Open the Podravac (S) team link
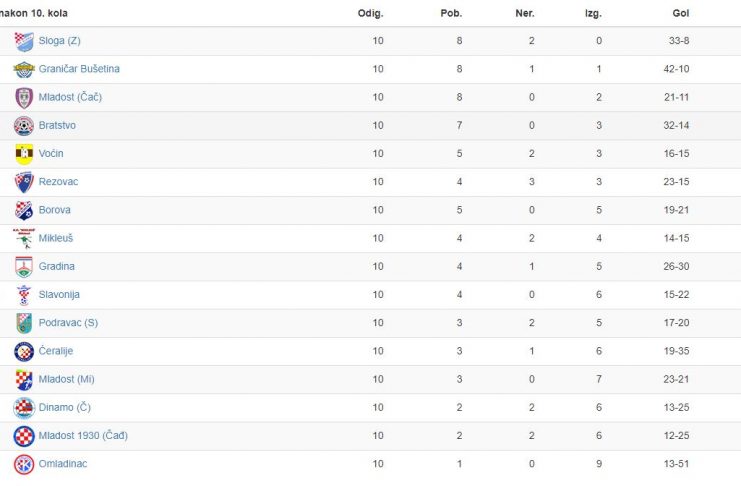 click(68, 323)
